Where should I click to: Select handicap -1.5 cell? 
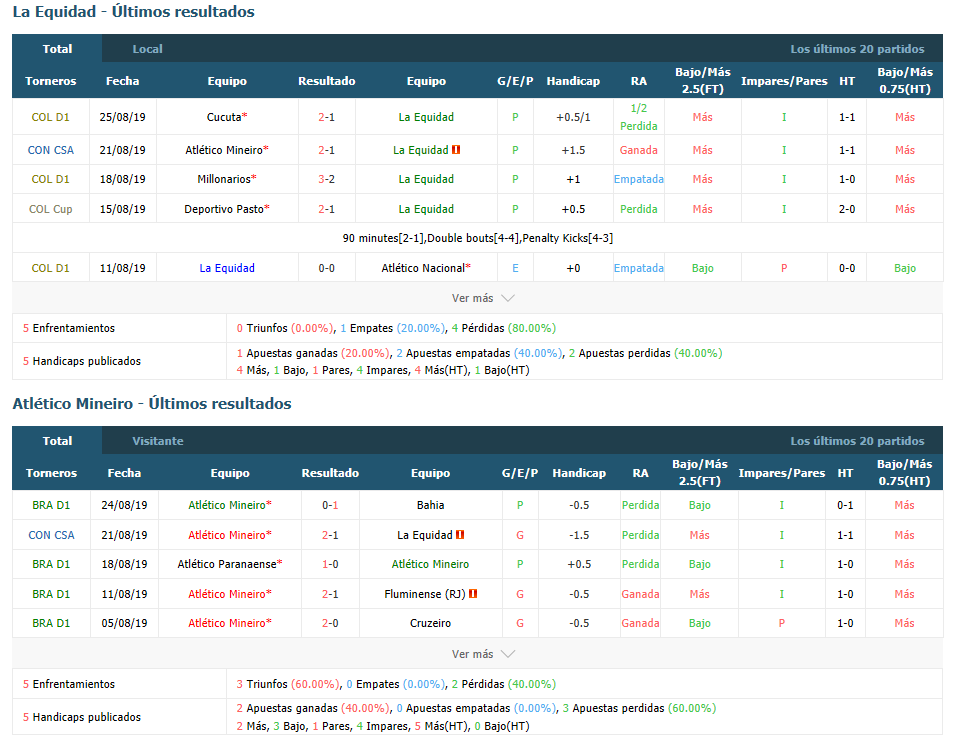tap(579, 534)
